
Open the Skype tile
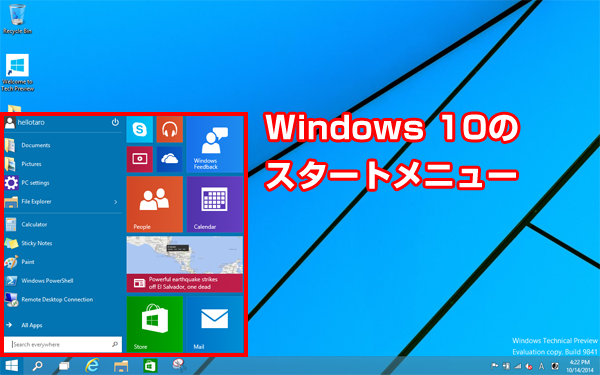[x=140, y=130]
